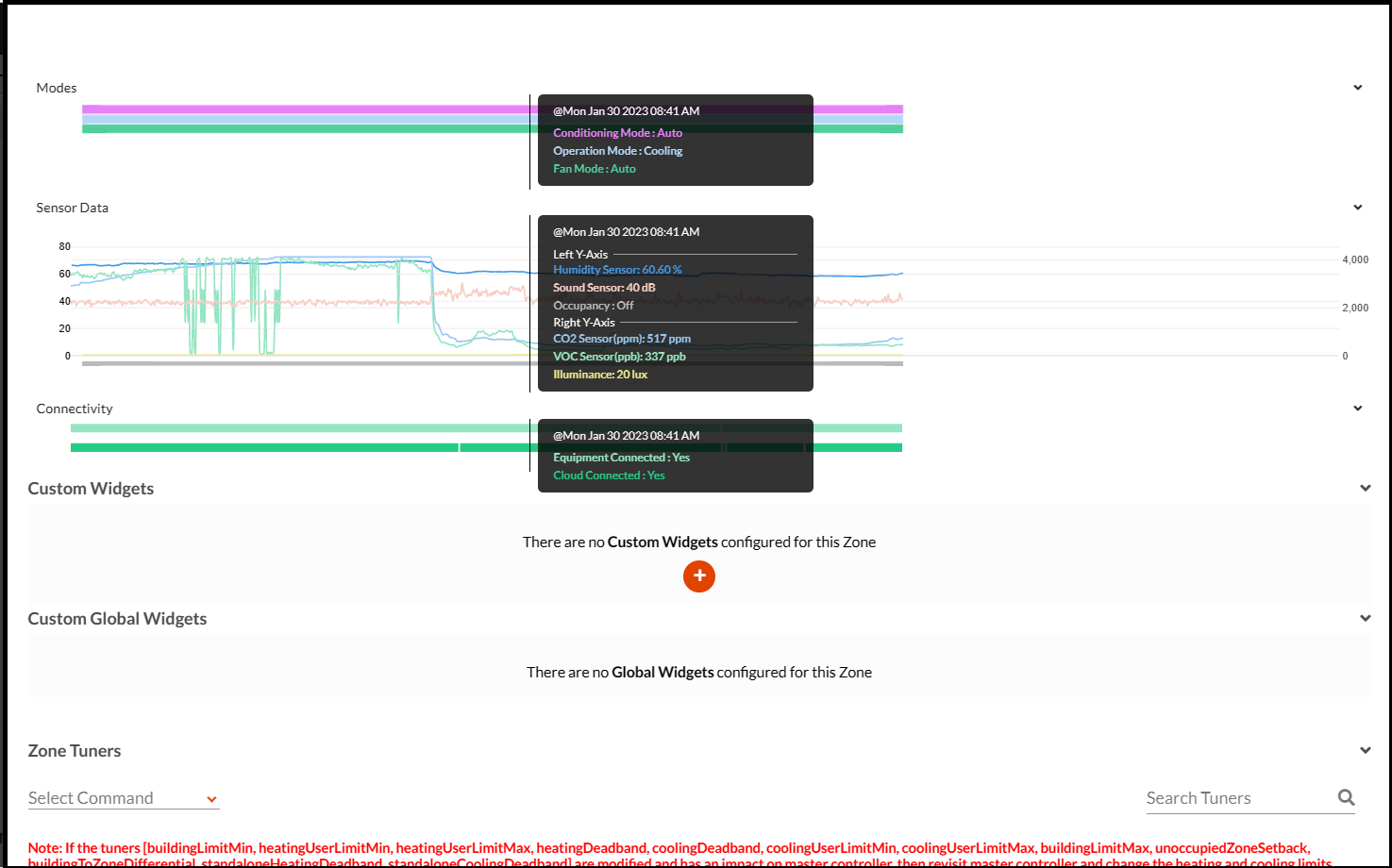Click the 4,000 right axis label

1355,259
